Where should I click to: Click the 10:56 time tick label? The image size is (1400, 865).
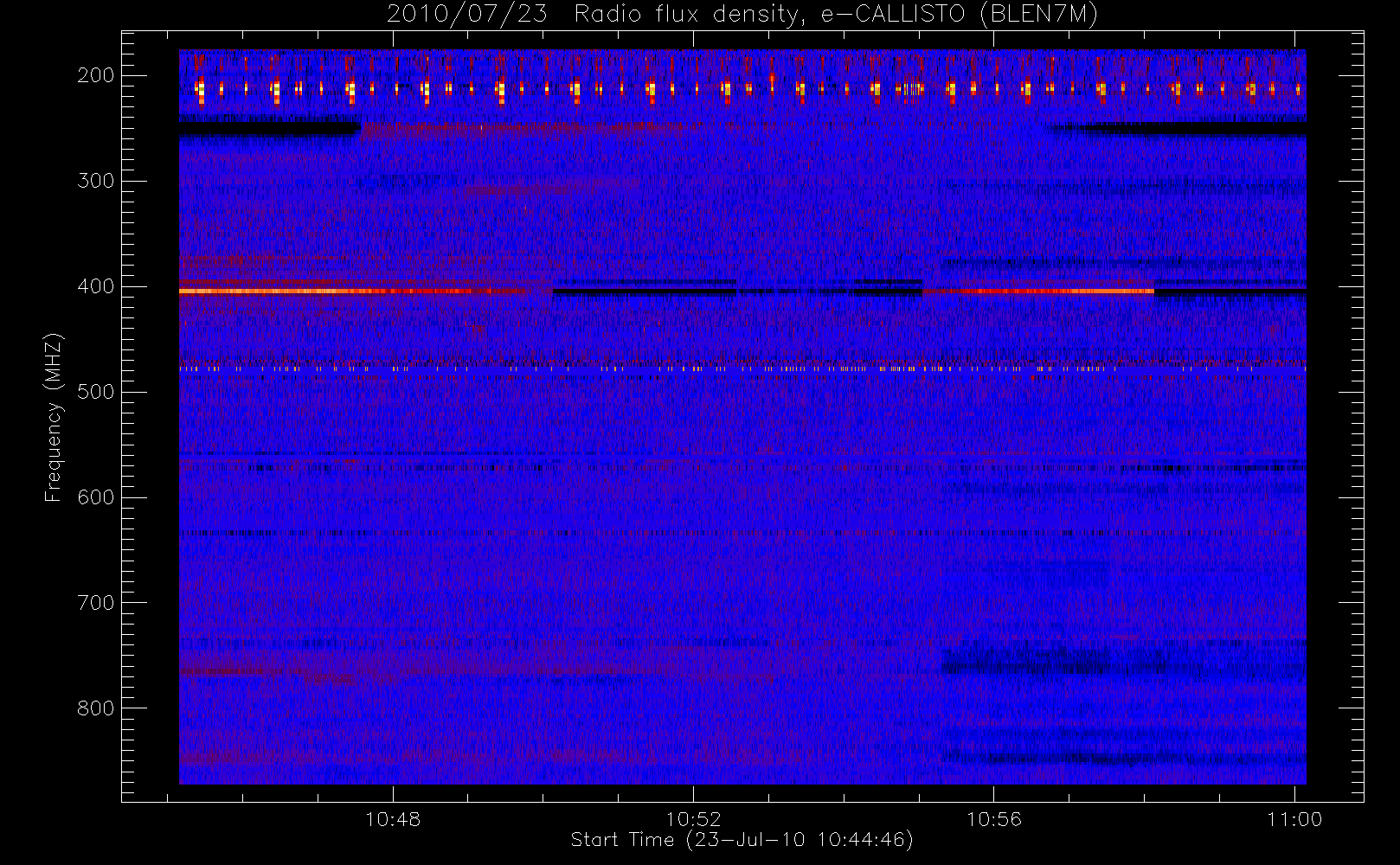click(993, 819)
